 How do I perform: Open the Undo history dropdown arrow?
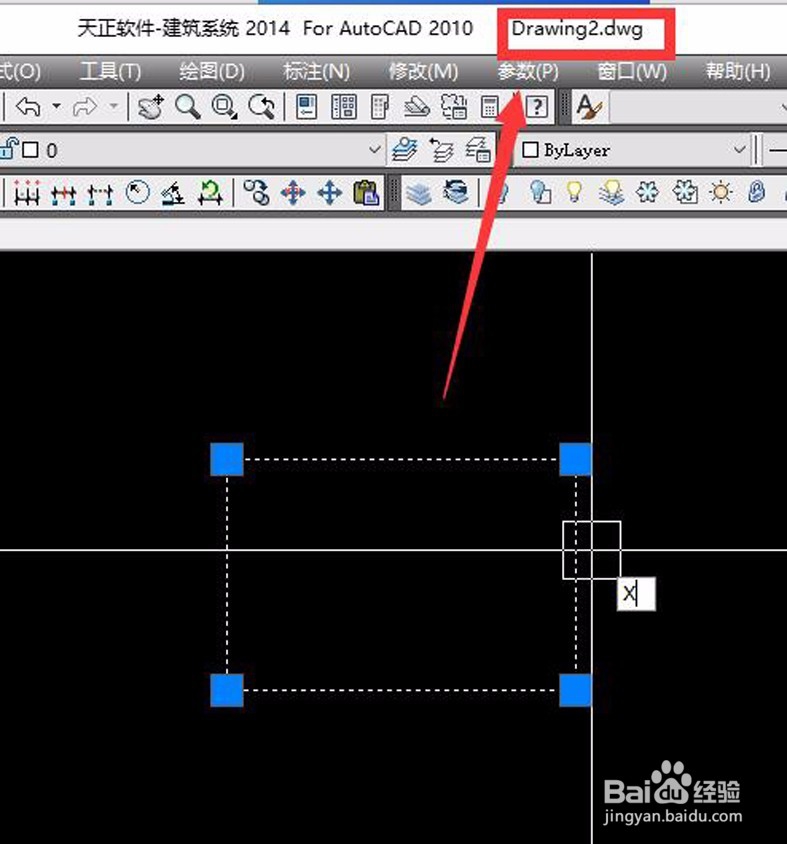(x=56, y=106)
